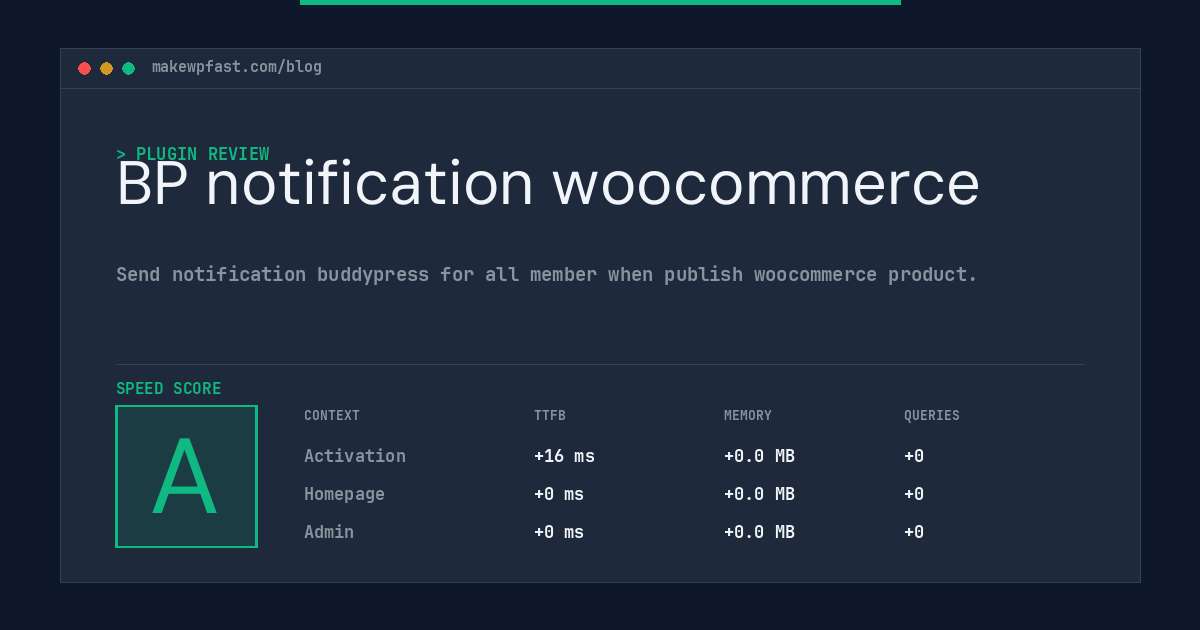
Task: Select the Activation row label
Action: (x=355, y=456)
